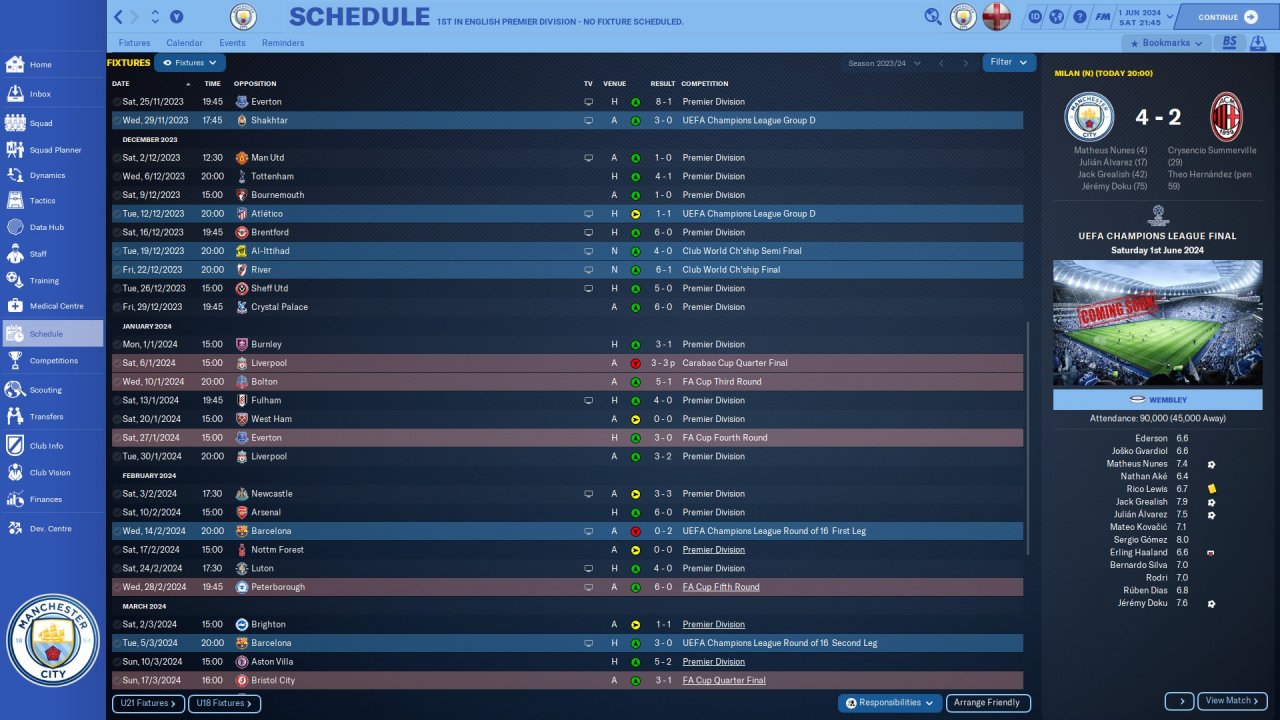This screenshot has width=1280, height=720.
Task: Open the Transfers sidebar icon
Action: click(x=15, y=416)
